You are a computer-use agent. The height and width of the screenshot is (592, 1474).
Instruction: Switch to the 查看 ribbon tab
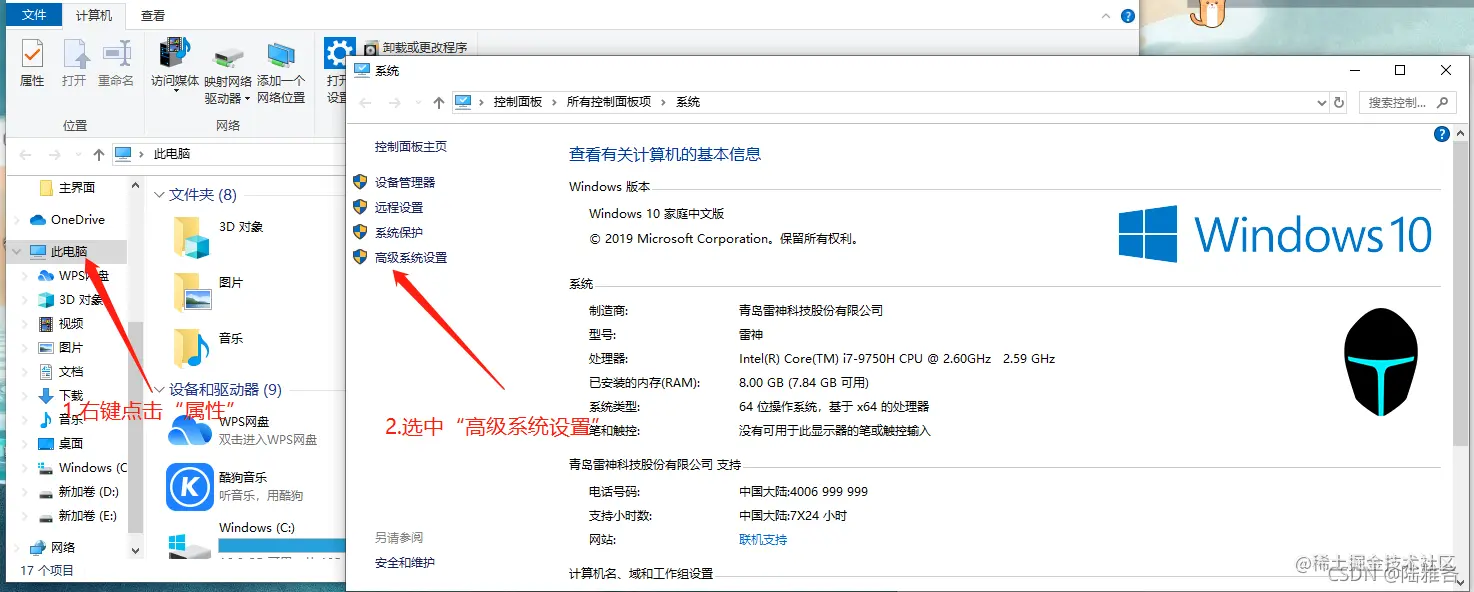(152, 15)
